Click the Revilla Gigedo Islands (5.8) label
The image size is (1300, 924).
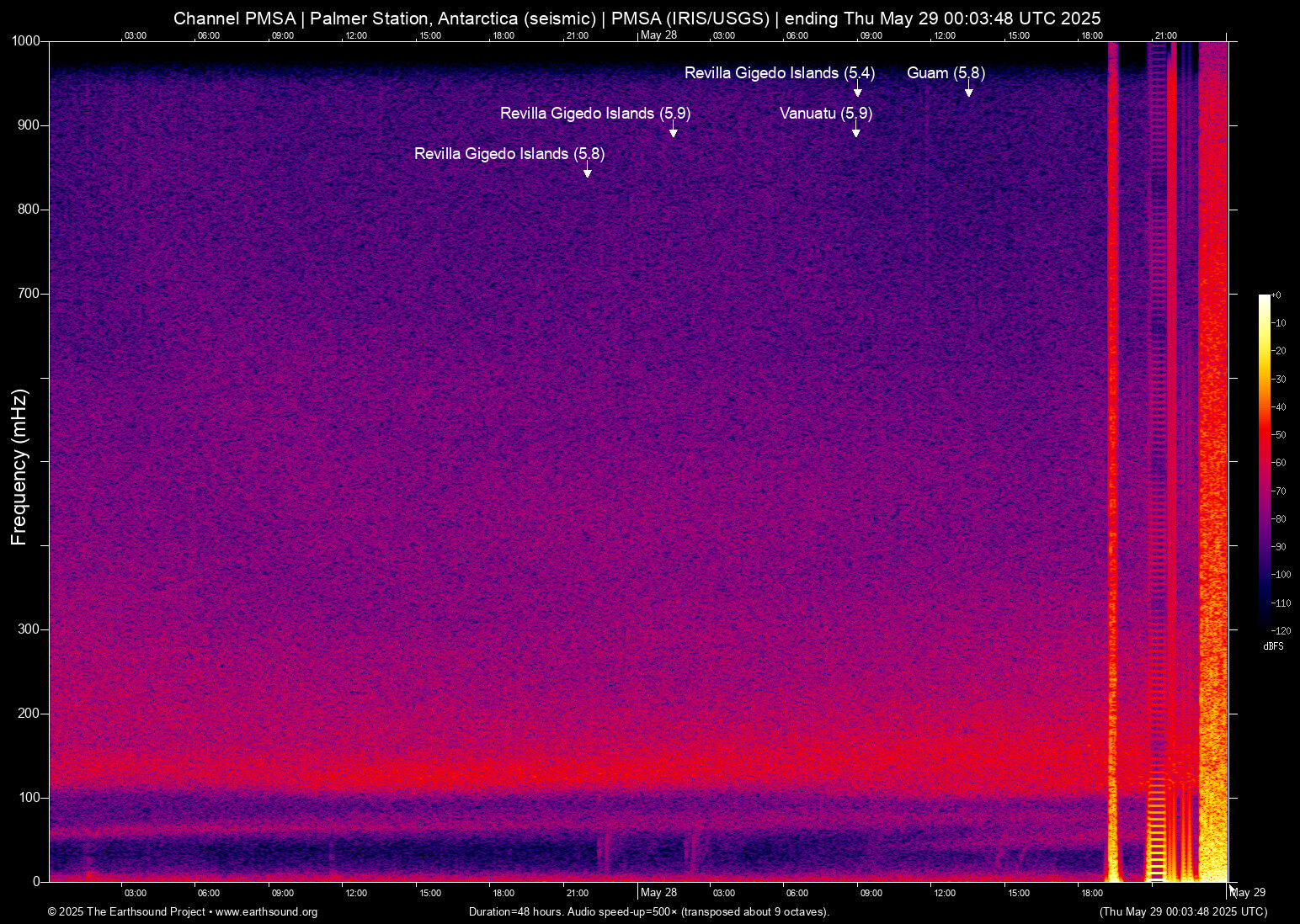509,153
